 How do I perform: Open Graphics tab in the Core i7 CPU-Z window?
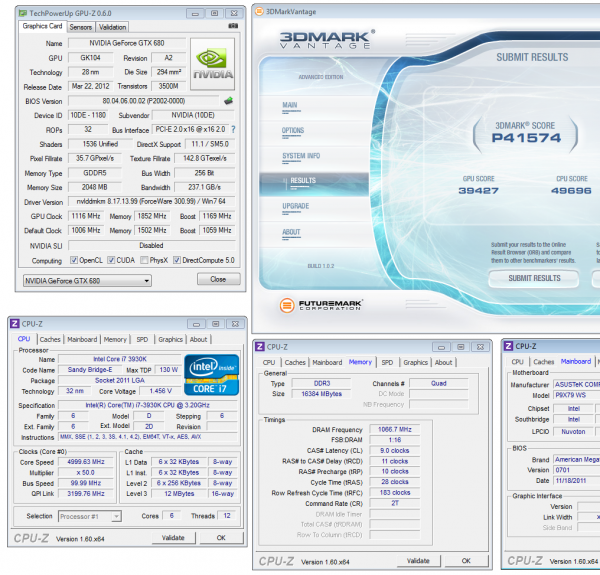click(170, 339)
